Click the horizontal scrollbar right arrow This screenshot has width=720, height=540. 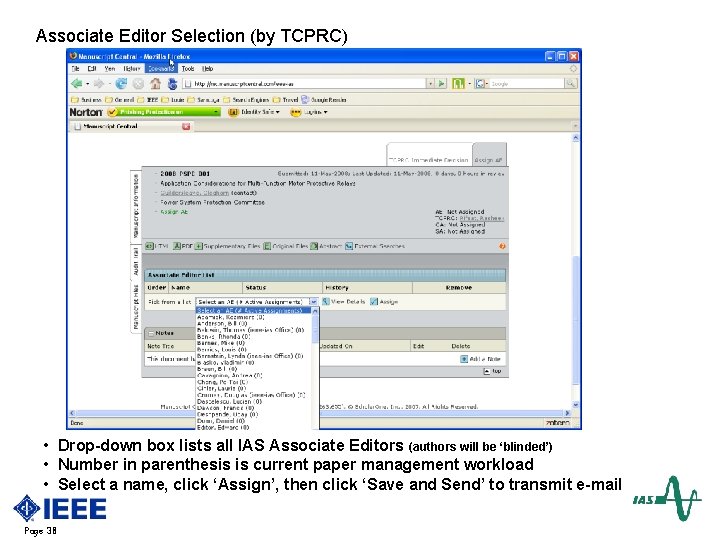pos(568,413)
